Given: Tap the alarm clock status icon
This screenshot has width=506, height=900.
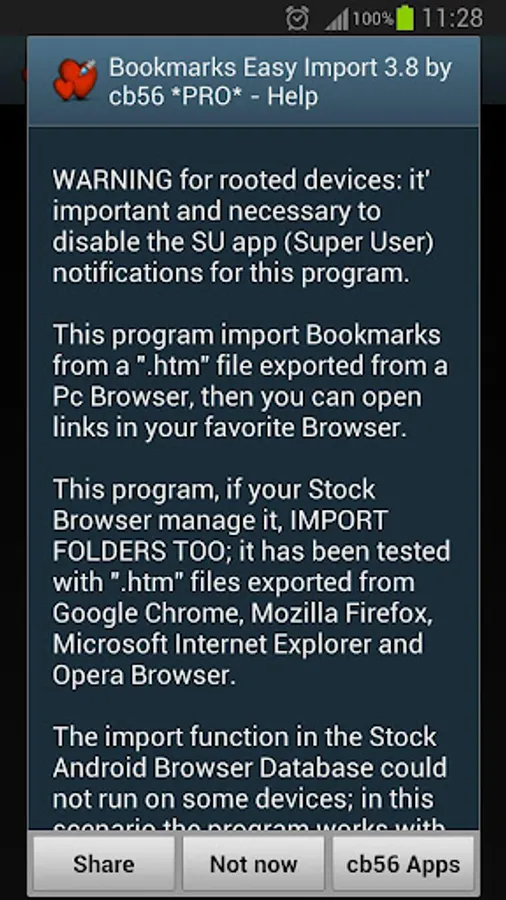Looking at the screenshot, I should point(298,18).
